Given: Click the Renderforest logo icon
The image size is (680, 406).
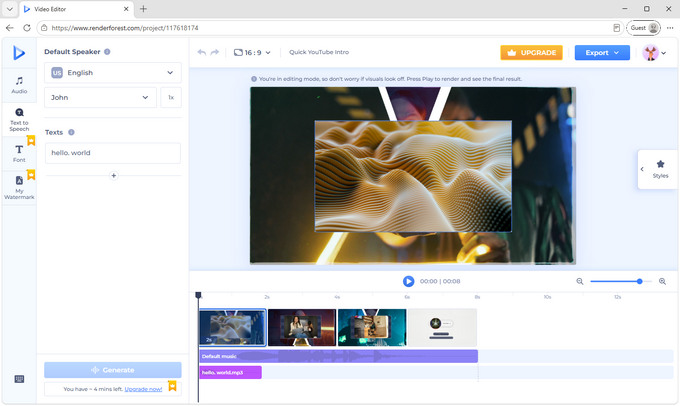Looking at the screenshot, I should click(x=19, y=53).
